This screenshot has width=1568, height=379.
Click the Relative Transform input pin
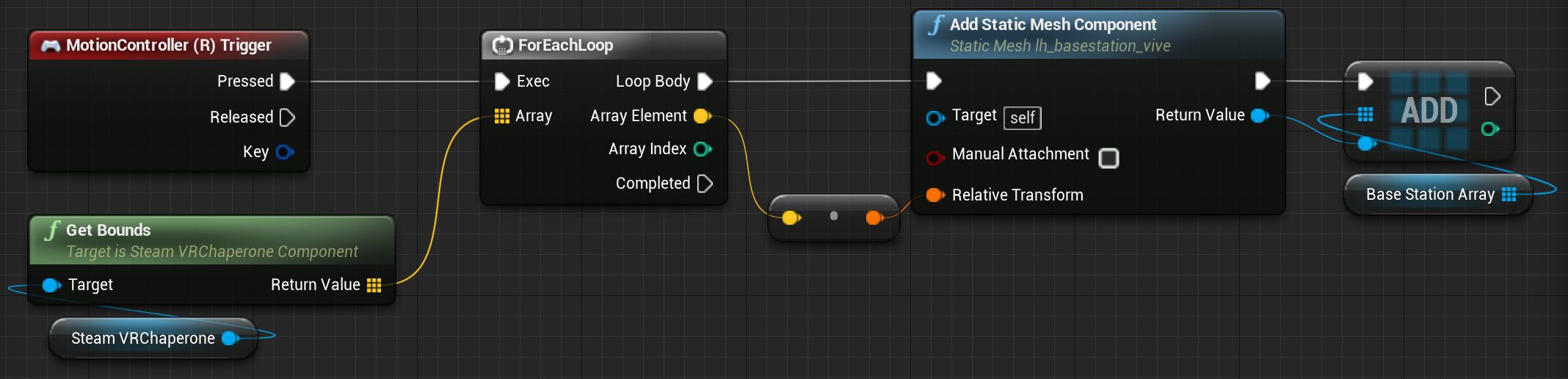[x=935, y=195]
